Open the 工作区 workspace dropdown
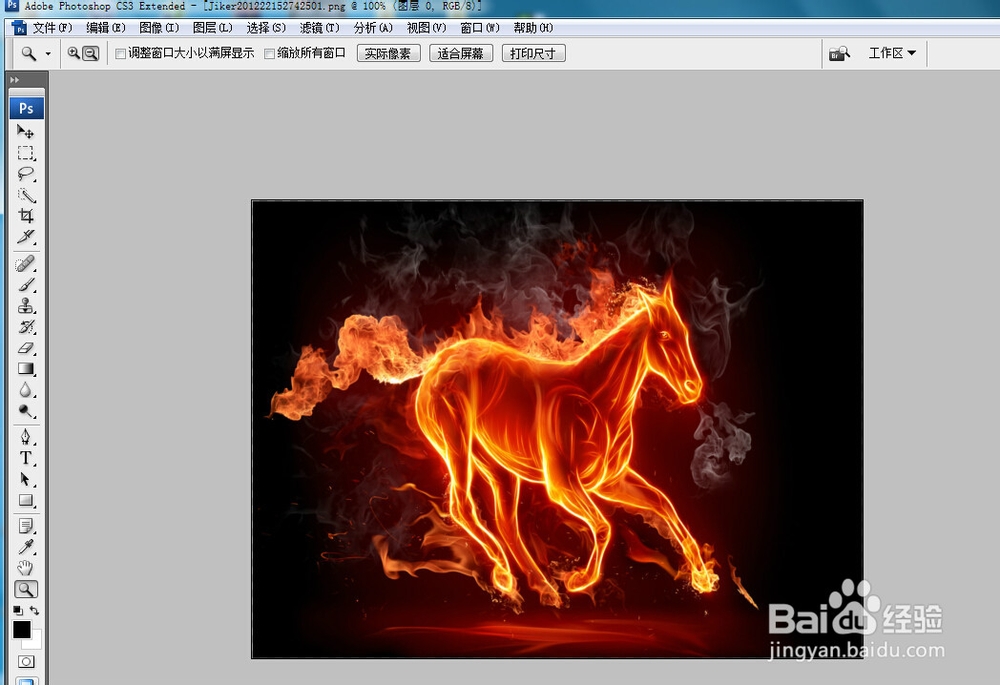This screenshot has height=685, width=1000. pyautogui.click(x=892, y=53)
